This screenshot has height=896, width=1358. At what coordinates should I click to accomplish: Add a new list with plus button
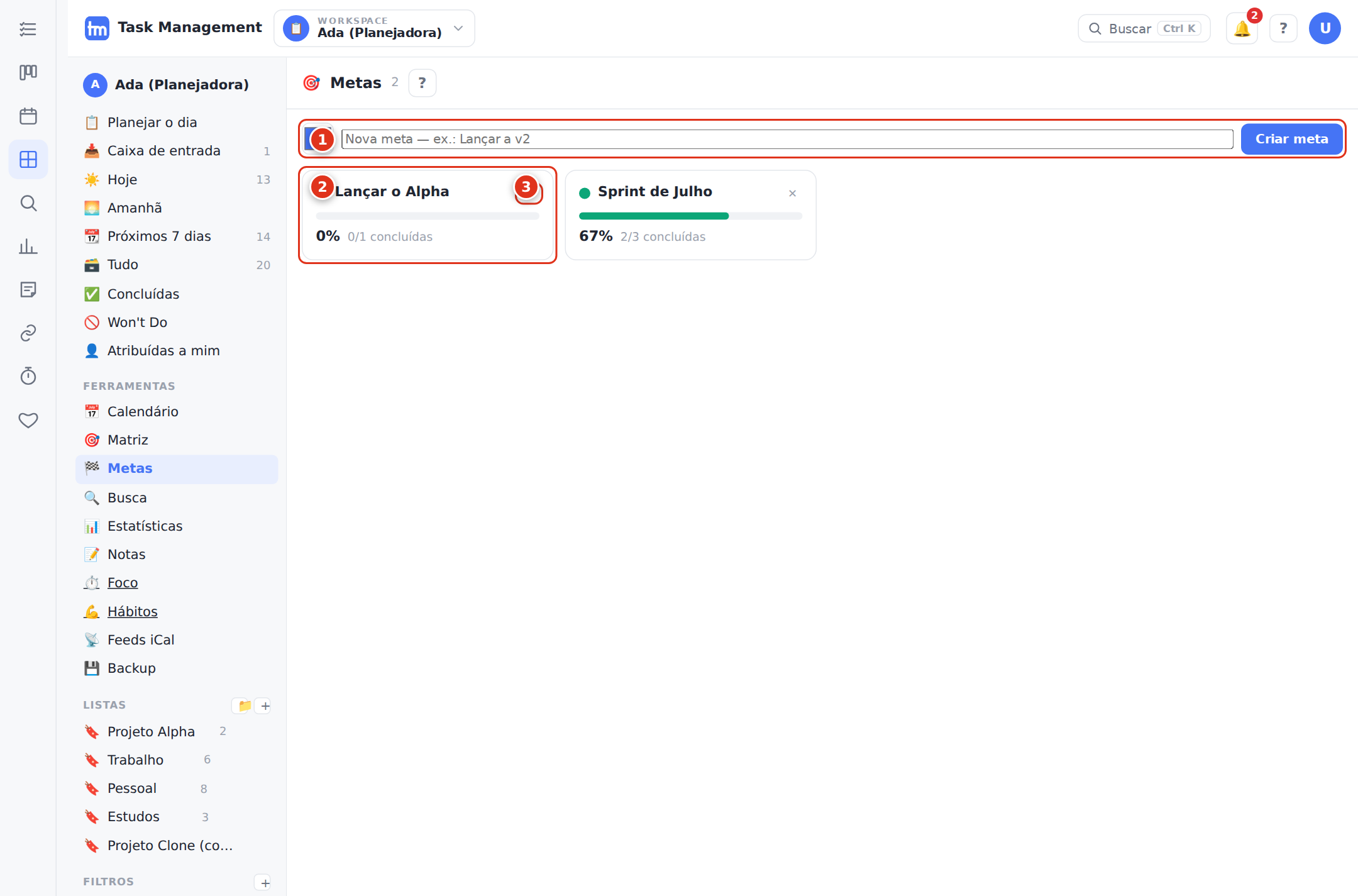265,706
